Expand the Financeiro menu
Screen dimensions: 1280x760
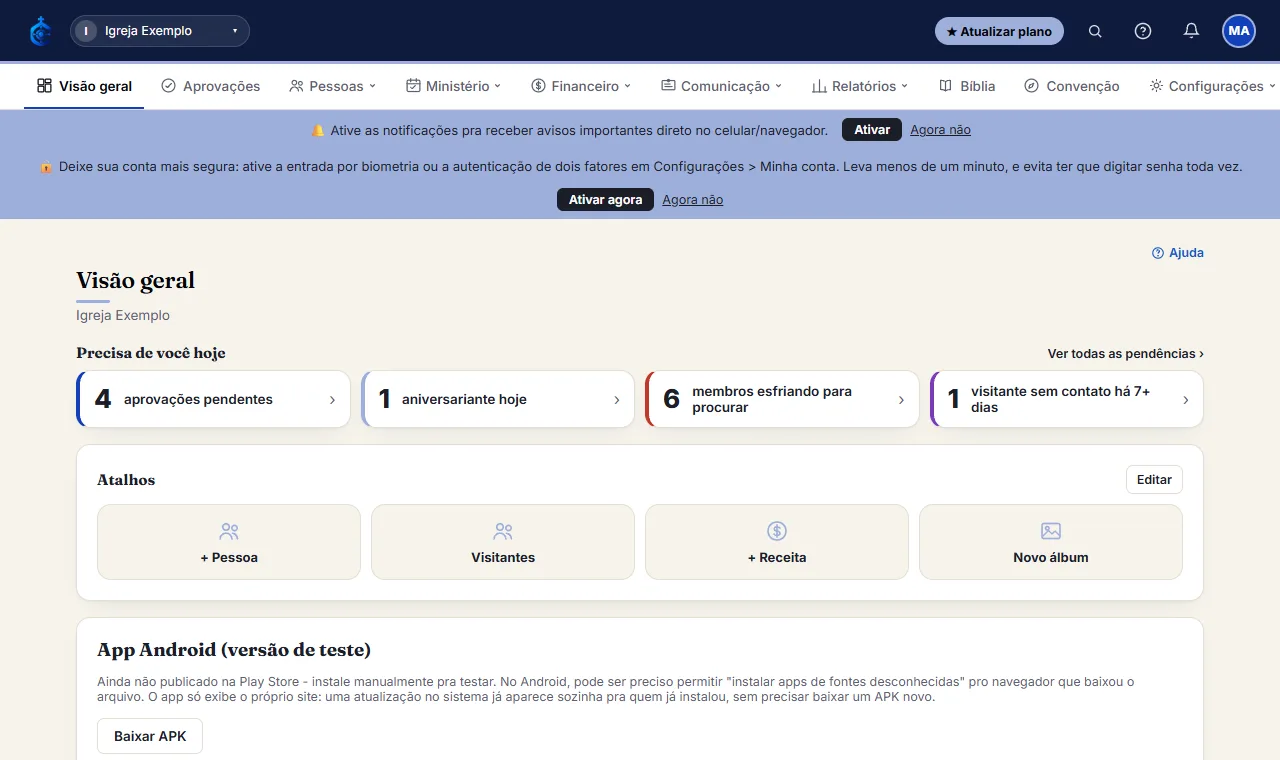[581, 86]
